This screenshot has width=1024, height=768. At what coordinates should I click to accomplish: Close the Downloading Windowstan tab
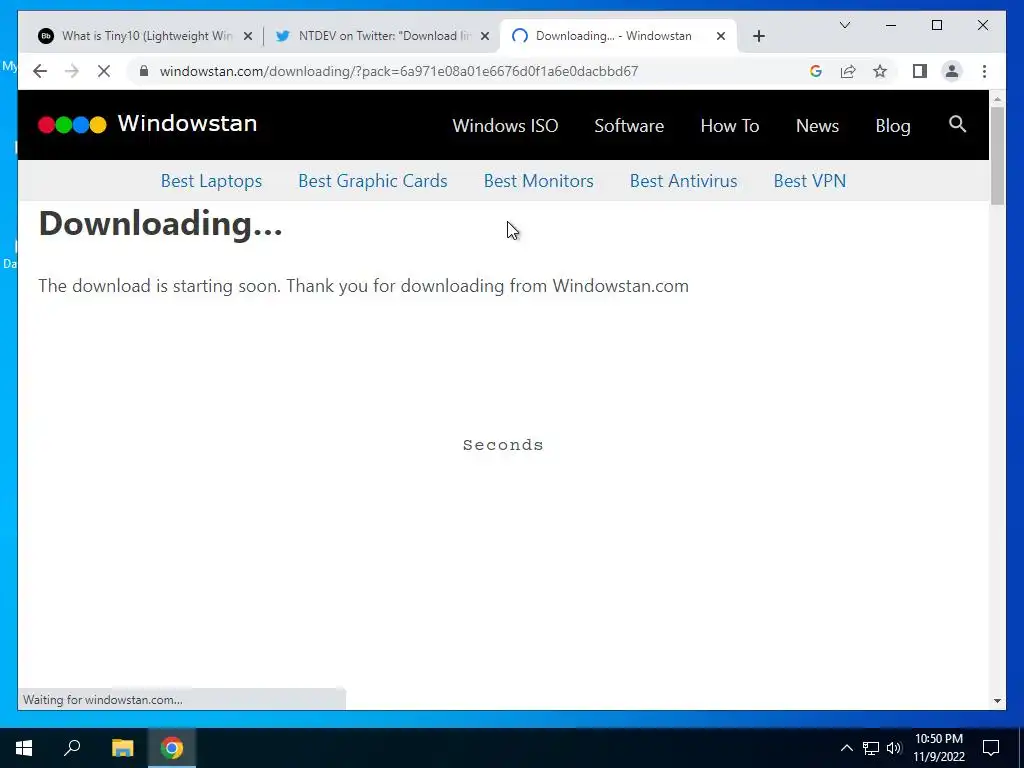721,37
